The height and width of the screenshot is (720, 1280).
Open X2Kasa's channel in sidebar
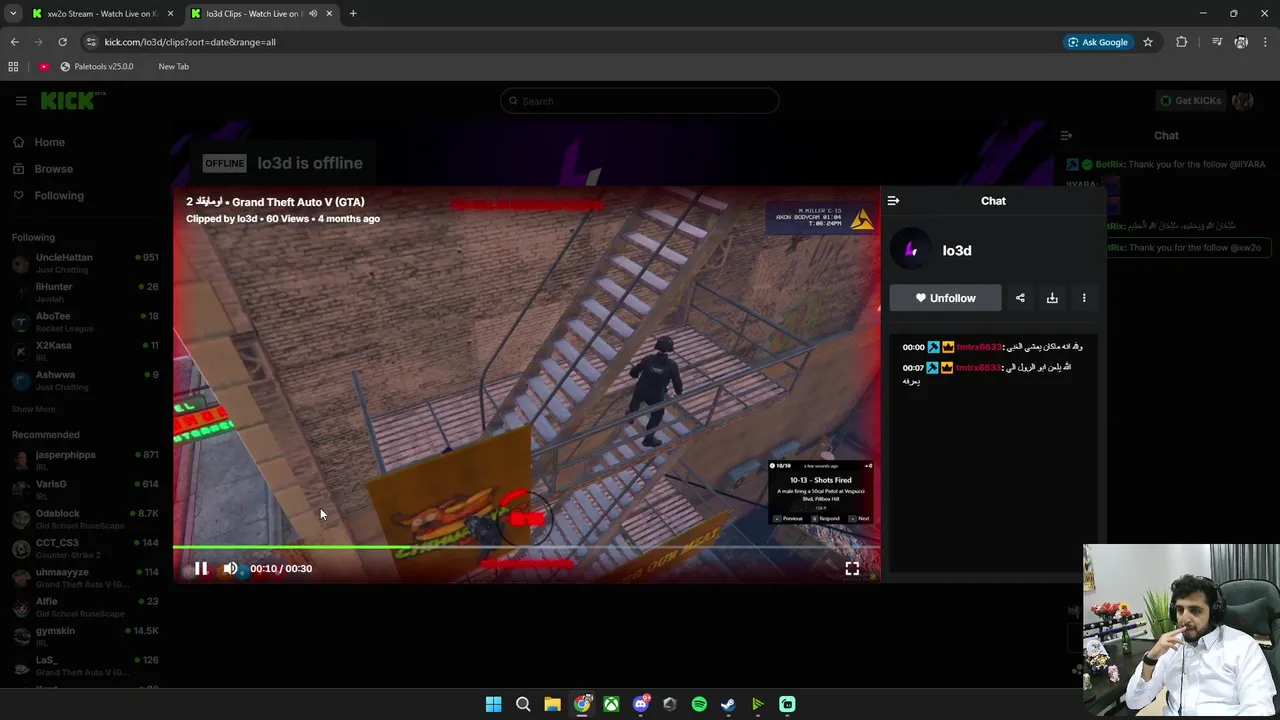(85, 351)
